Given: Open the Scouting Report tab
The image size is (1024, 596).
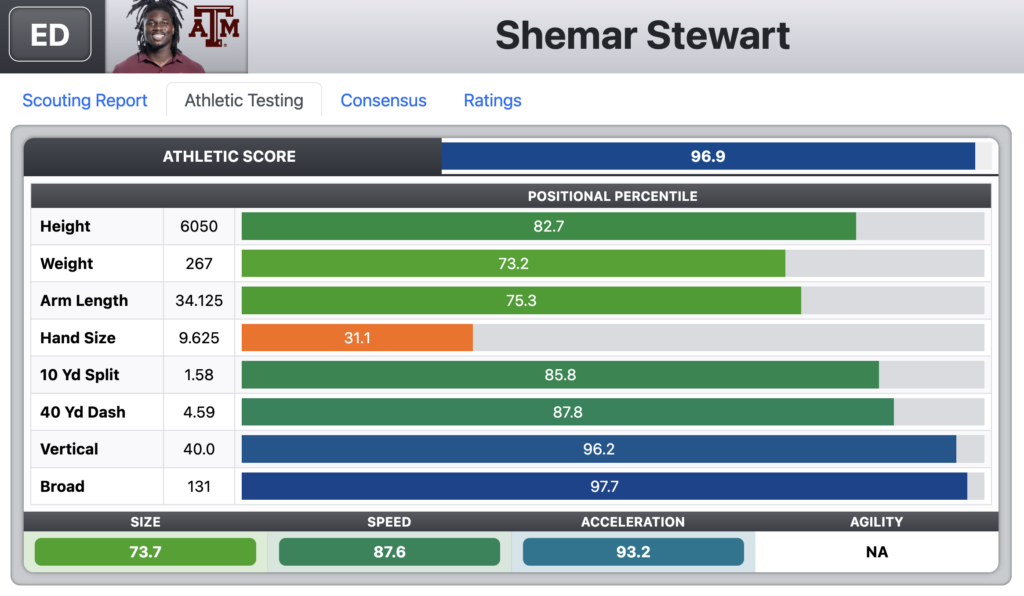Looking at the screenshot, I should [x=85, y=101].
